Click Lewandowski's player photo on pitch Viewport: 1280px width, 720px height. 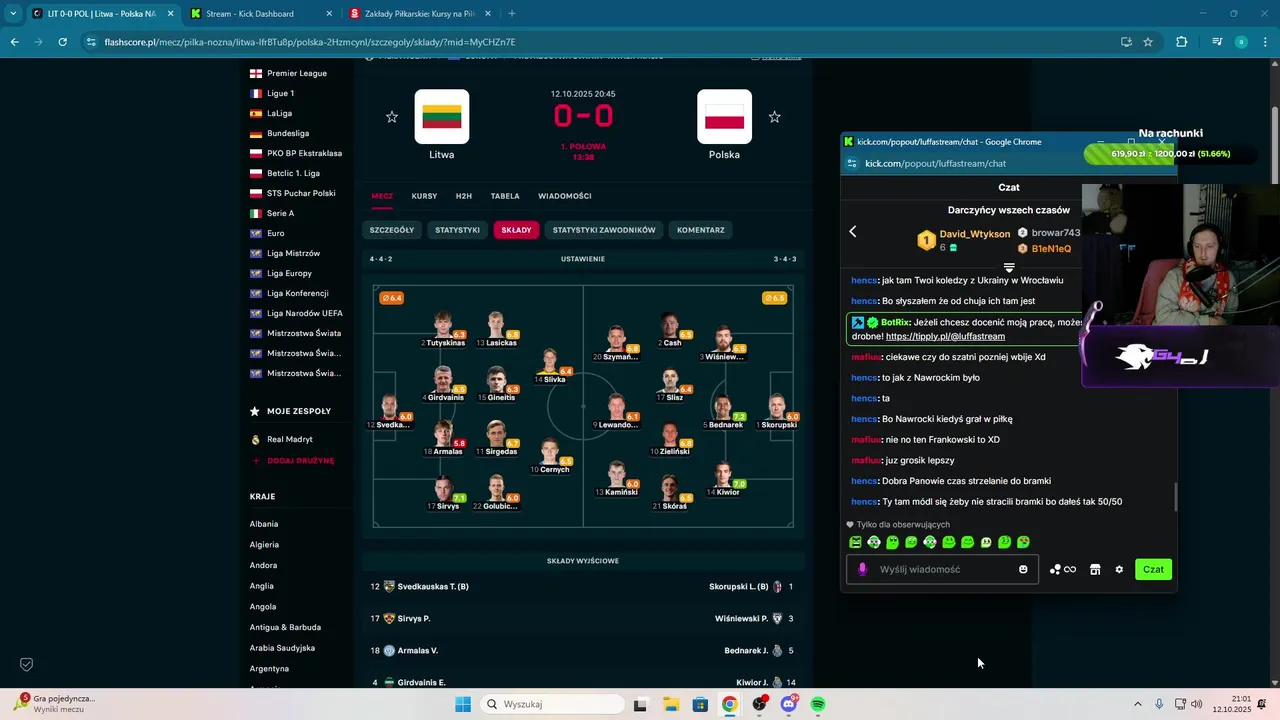[x=616, y=405]
